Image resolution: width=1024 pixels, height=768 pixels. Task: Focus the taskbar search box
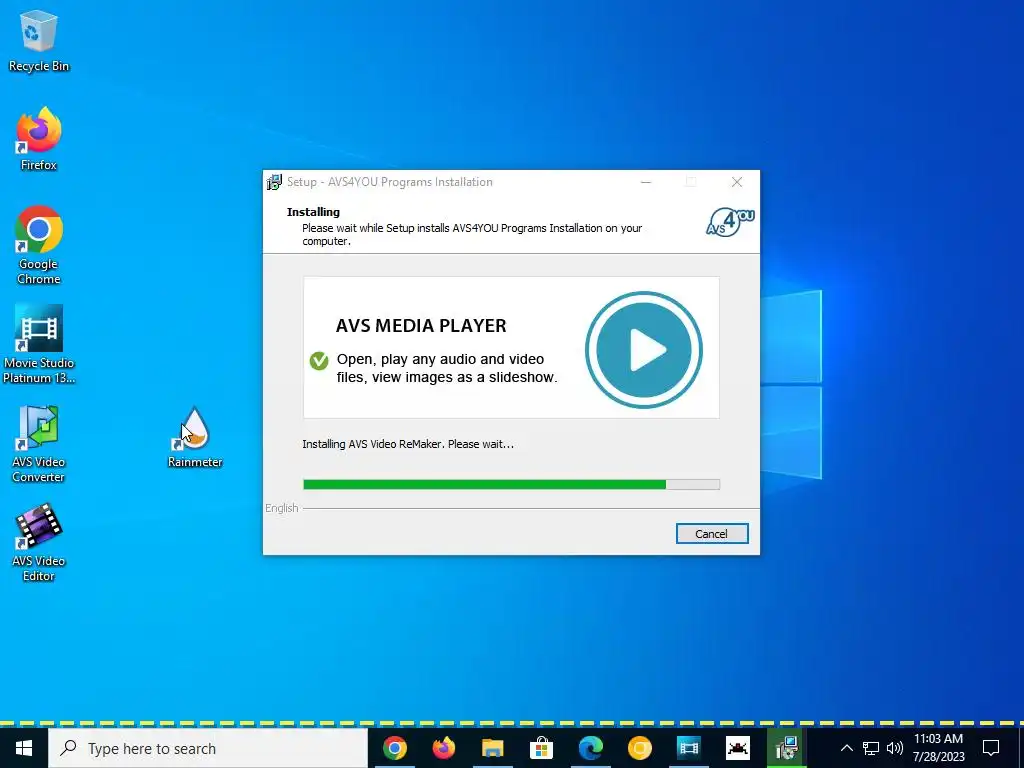coord(208,748)
